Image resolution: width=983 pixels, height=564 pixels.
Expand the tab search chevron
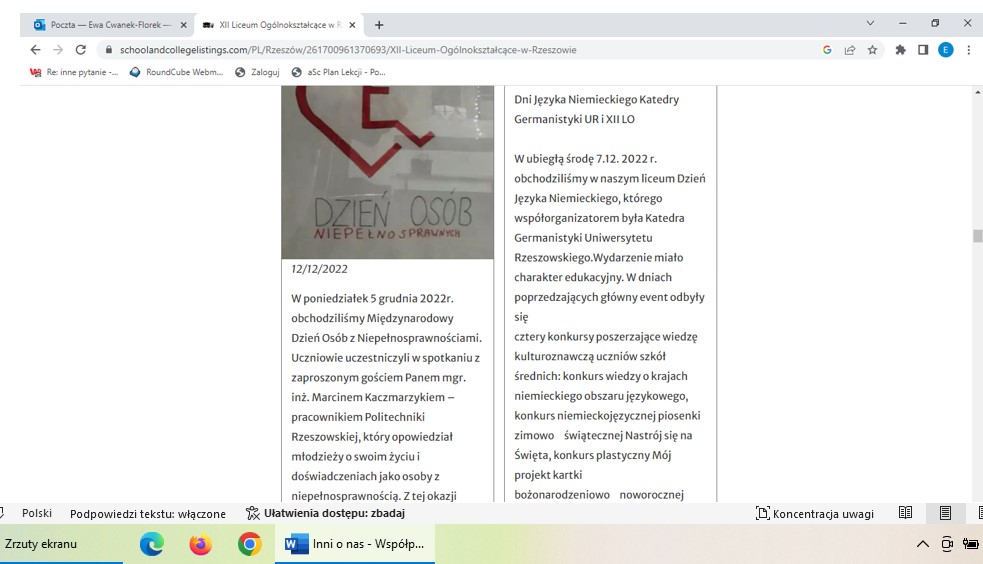click(x=870, y=23)
